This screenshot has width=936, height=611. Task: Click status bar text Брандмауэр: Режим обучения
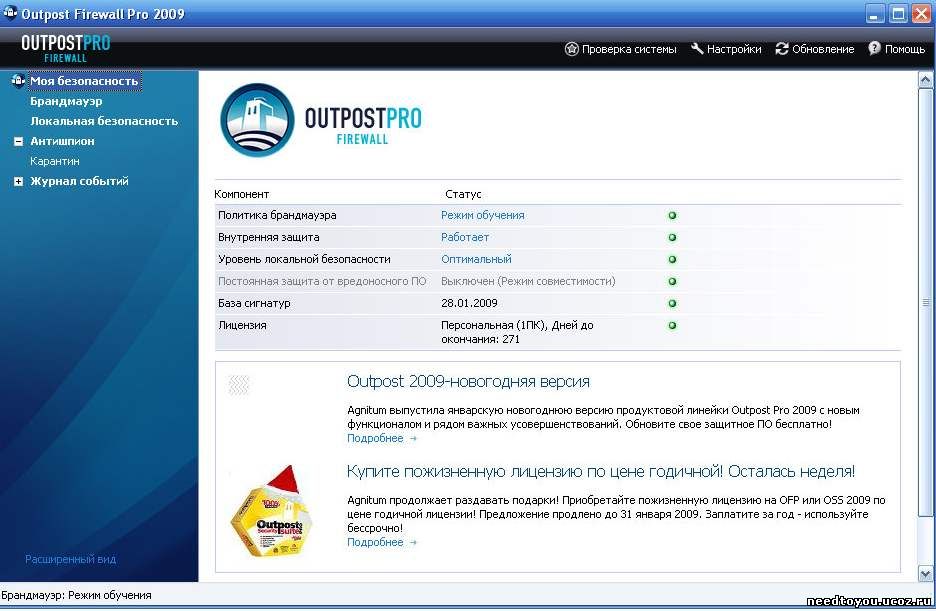76,595
